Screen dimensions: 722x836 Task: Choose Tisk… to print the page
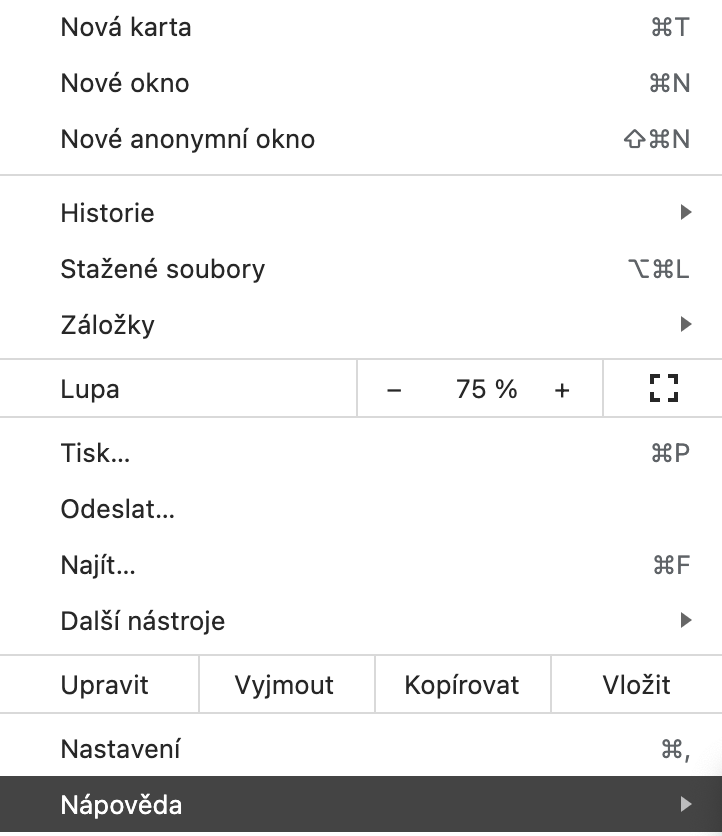(95, 453)
